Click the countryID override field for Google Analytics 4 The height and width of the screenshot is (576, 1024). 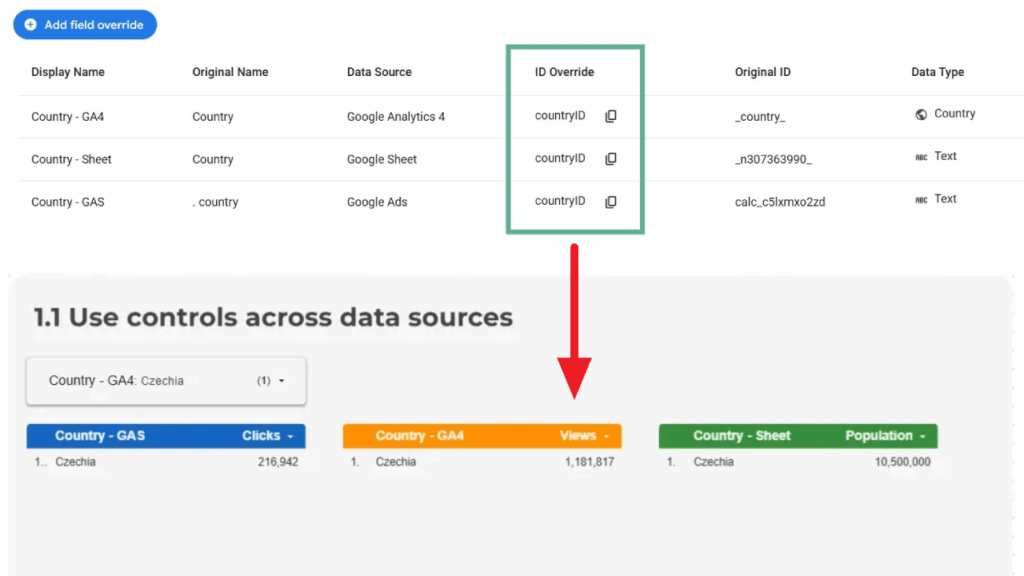click(560, 116)
